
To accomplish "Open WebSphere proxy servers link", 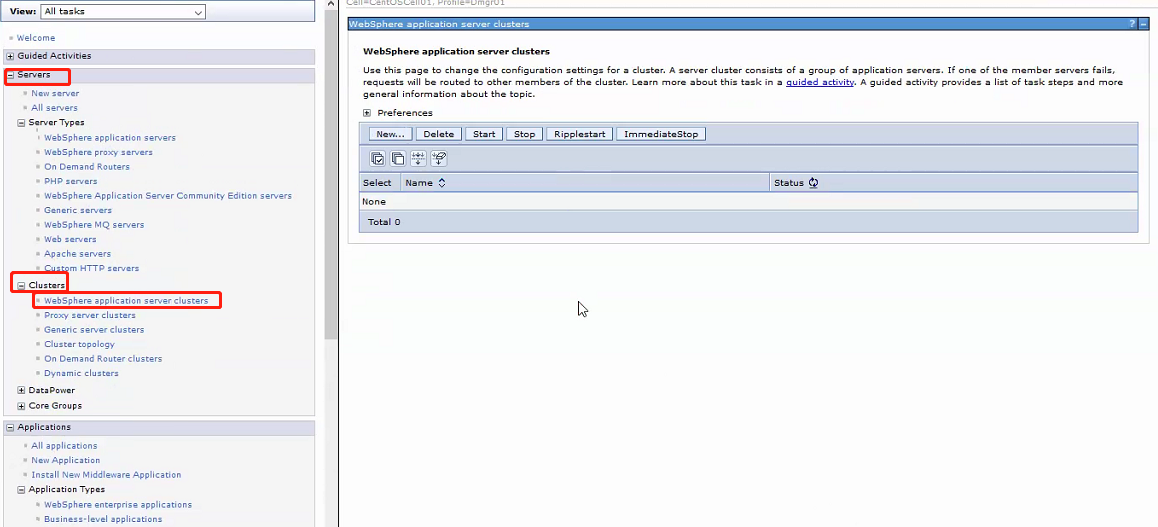I will pos(98,153).
